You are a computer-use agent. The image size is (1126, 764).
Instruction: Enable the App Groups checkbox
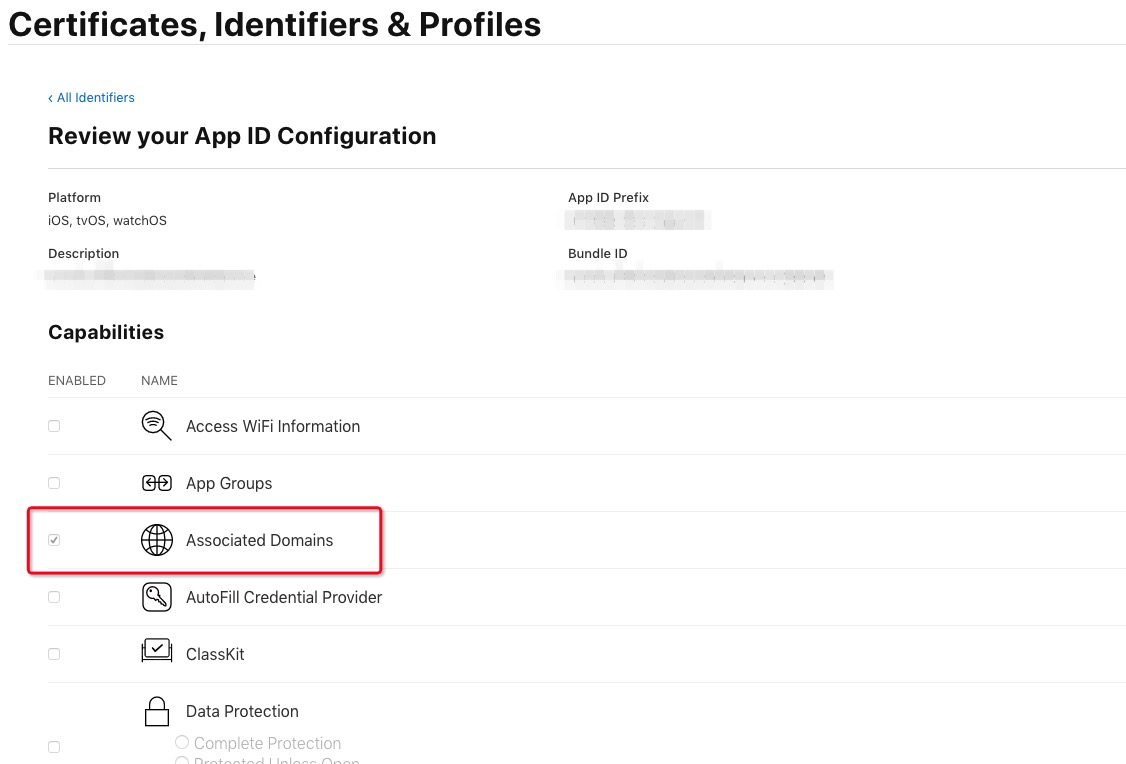(x=54, y=483)
